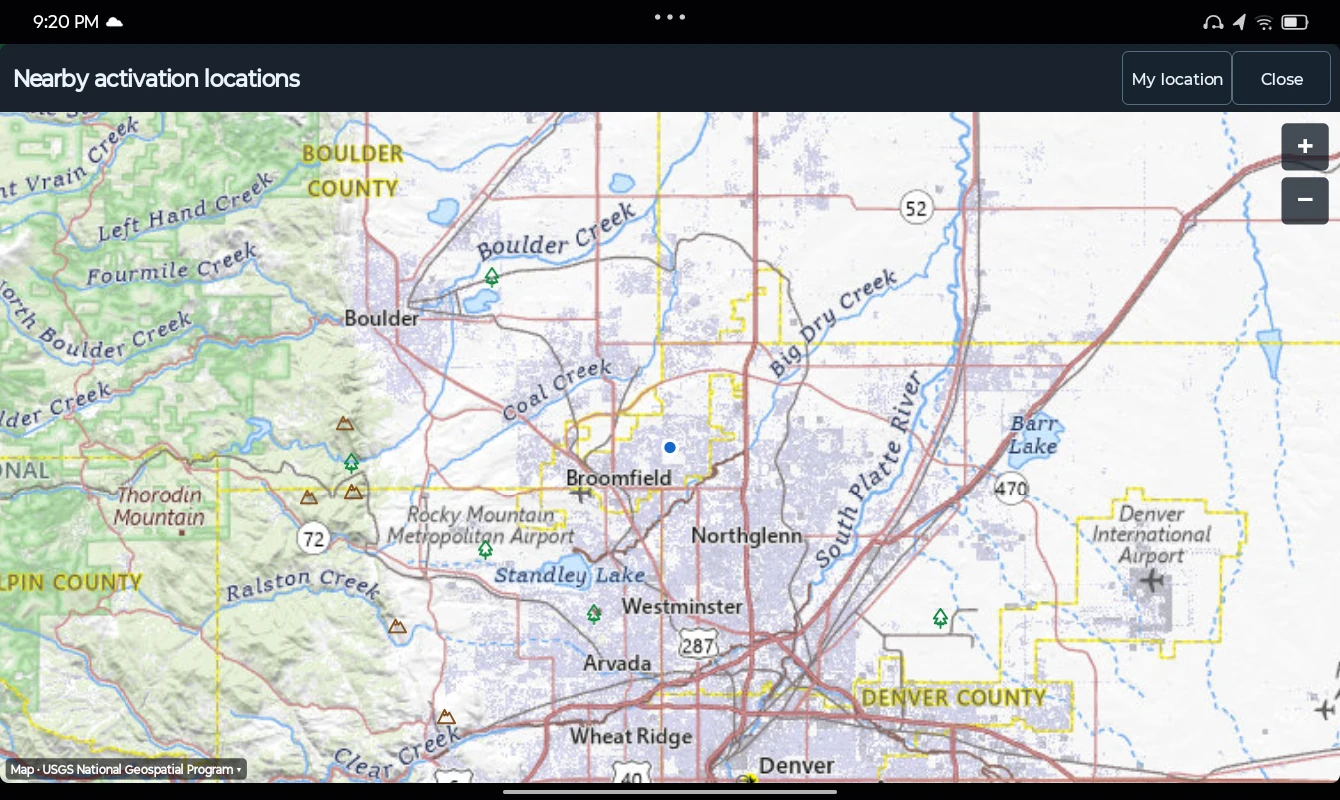Tap the park tree marker above Standley Lake label

click(485, 548)
